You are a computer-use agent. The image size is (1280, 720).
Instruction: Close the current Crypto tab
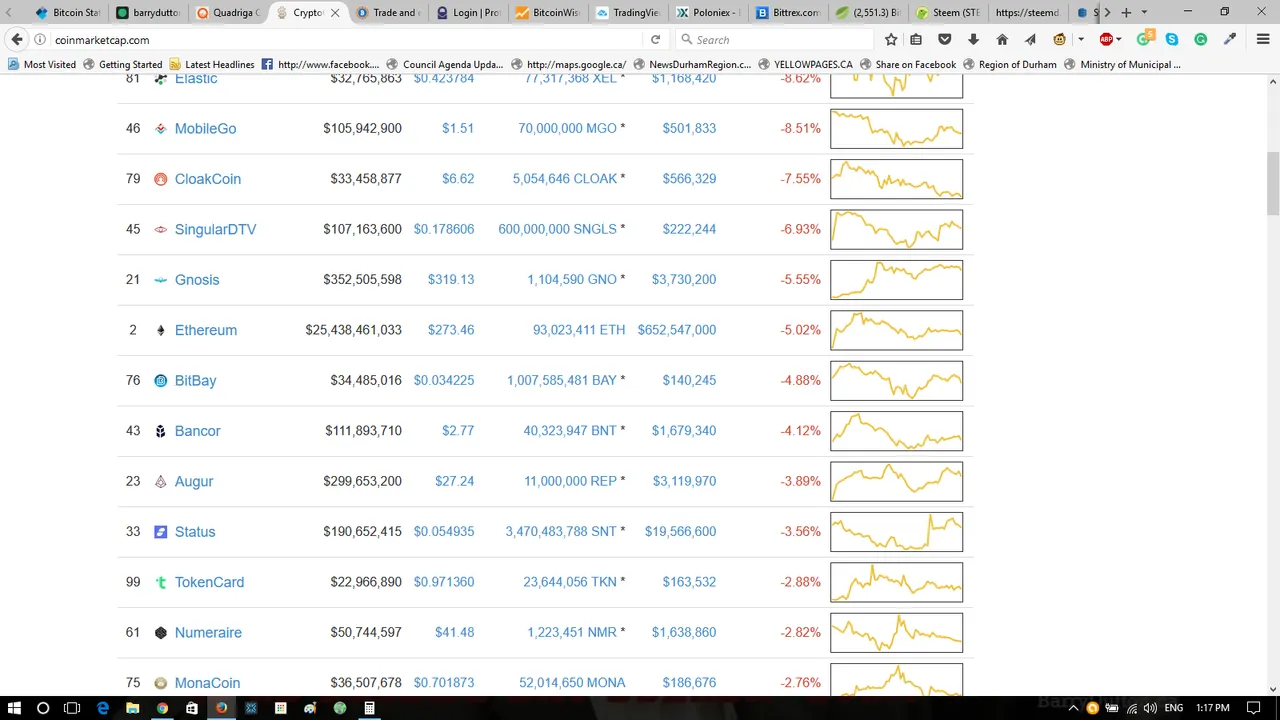coord(335,13)
